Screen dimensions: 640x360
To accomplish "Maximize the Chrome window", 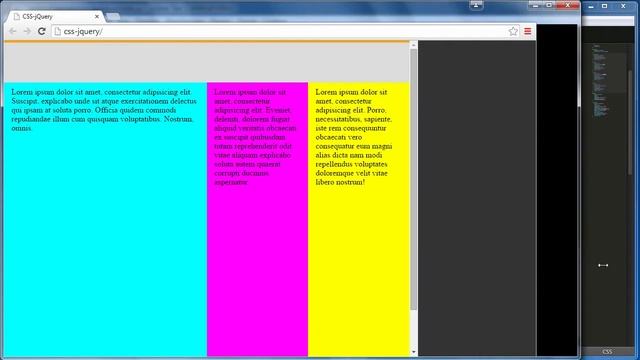I will pos(549,5).
